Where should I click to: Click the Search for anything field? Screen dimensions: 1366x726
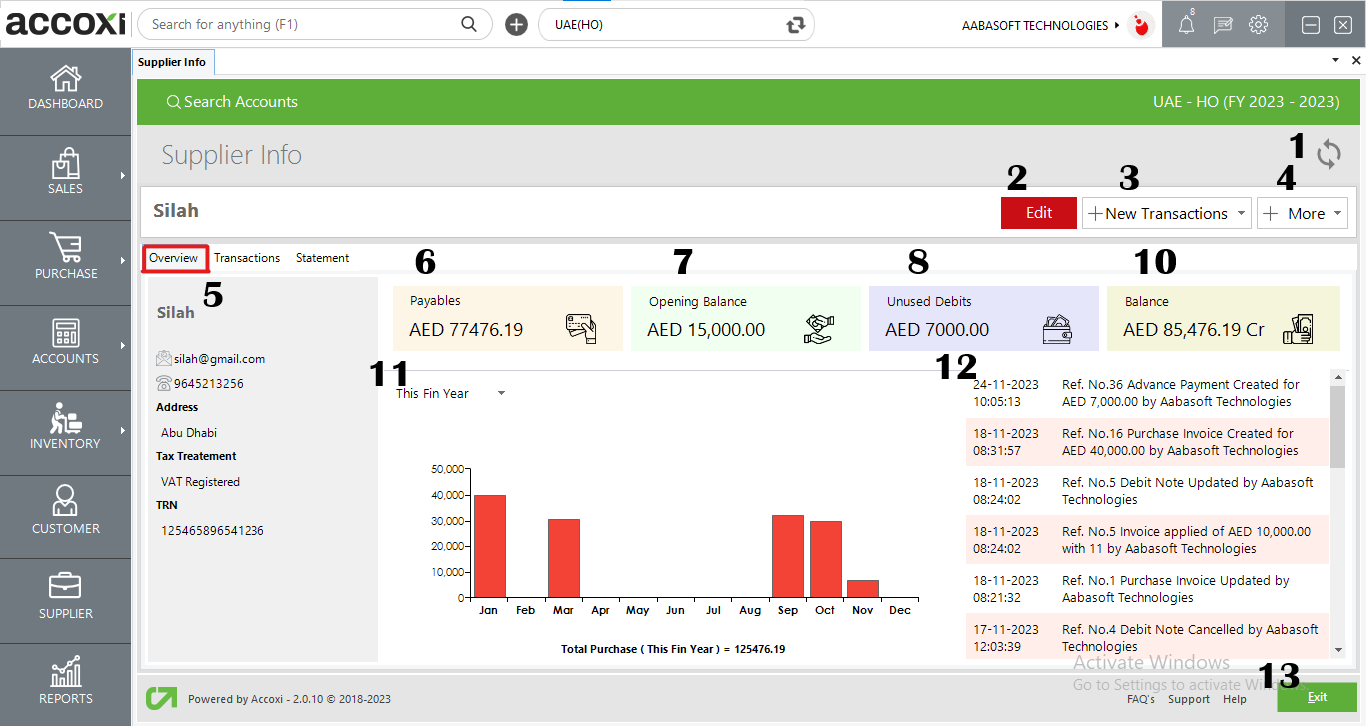(300, 24)
